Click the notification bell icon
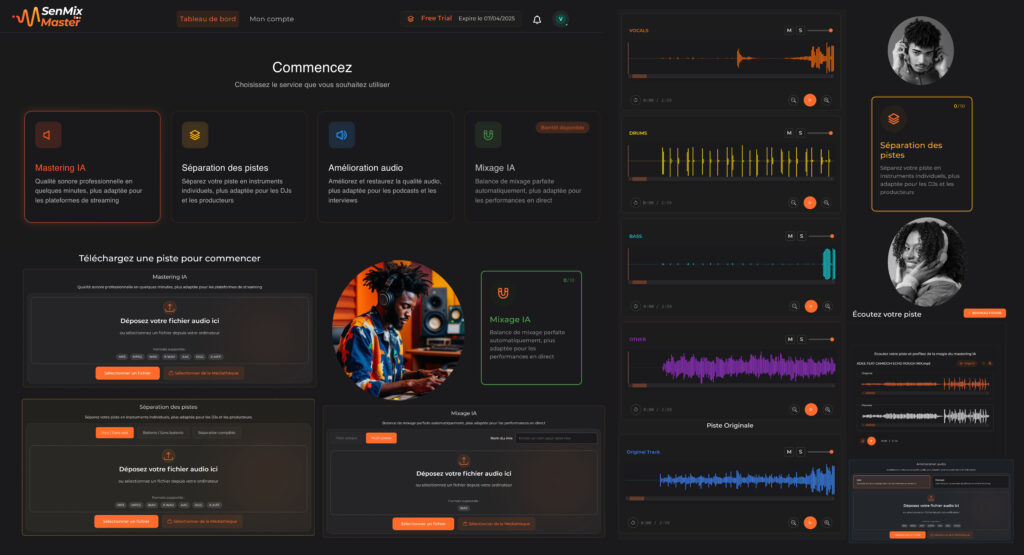This screenshot has height=555, width=1024. (537, 19)
